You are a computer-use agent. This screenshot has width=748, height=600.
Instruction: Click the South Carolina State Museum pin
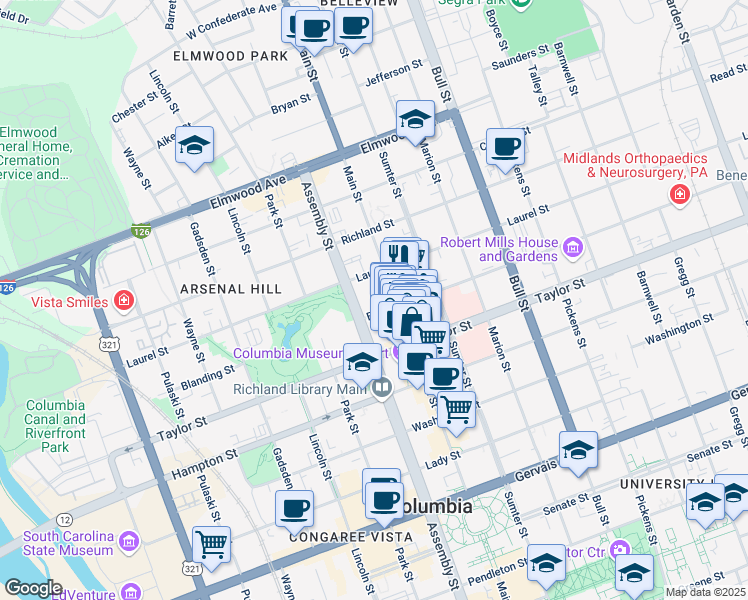coord(129,542)
